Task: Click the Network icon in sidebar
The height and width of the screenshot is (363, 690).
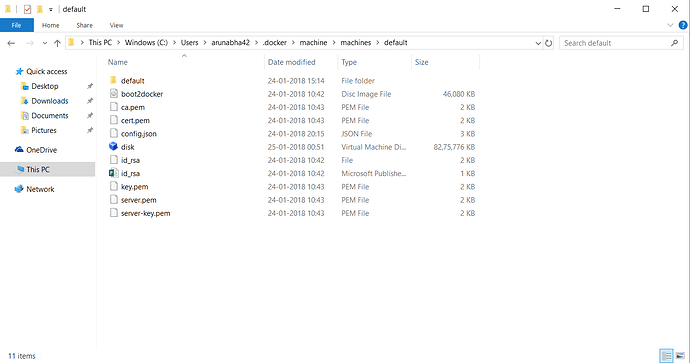Action: (19, 189)
